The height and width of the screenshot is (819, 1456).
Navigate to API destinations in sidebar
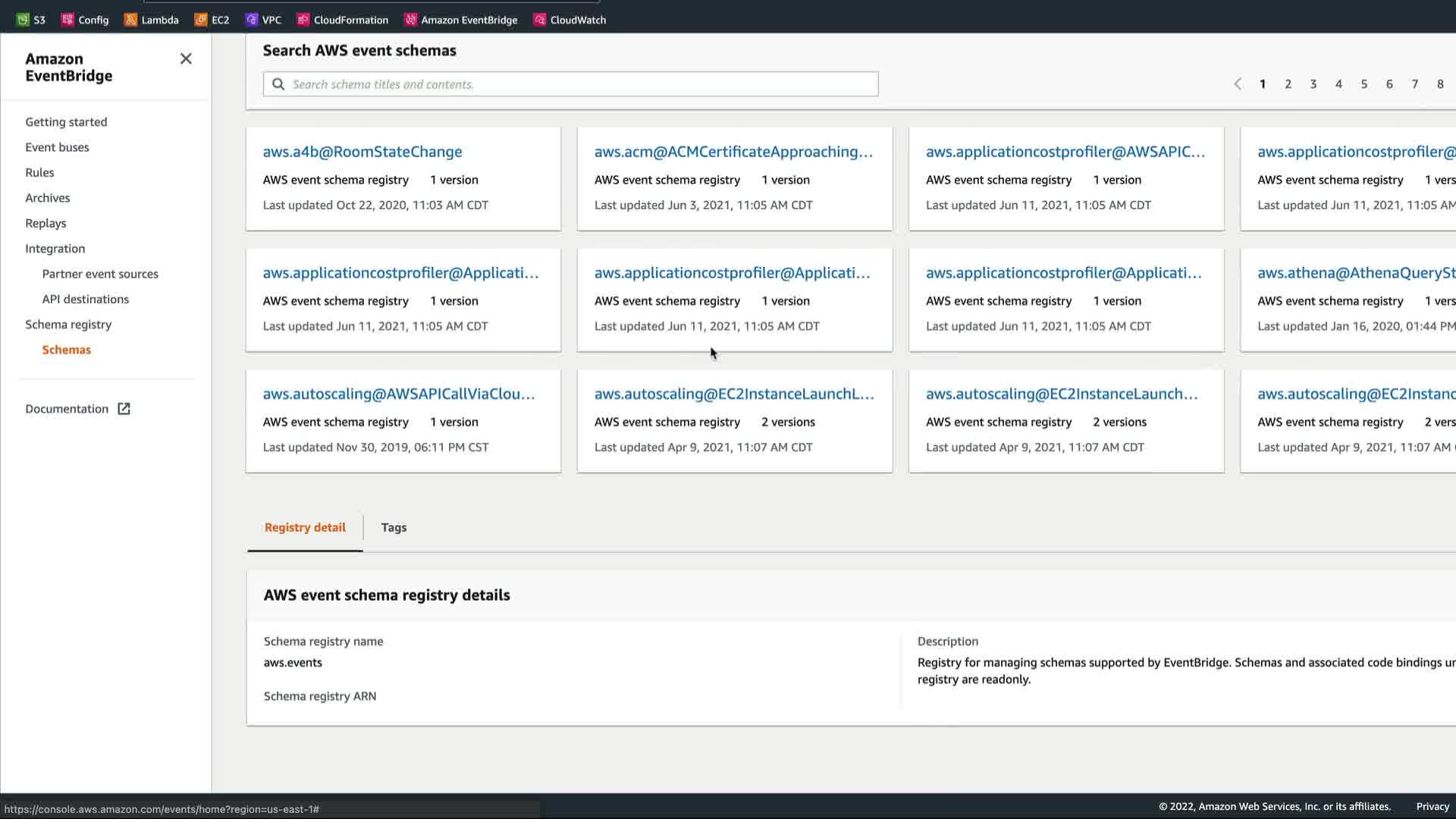point(86,299)
